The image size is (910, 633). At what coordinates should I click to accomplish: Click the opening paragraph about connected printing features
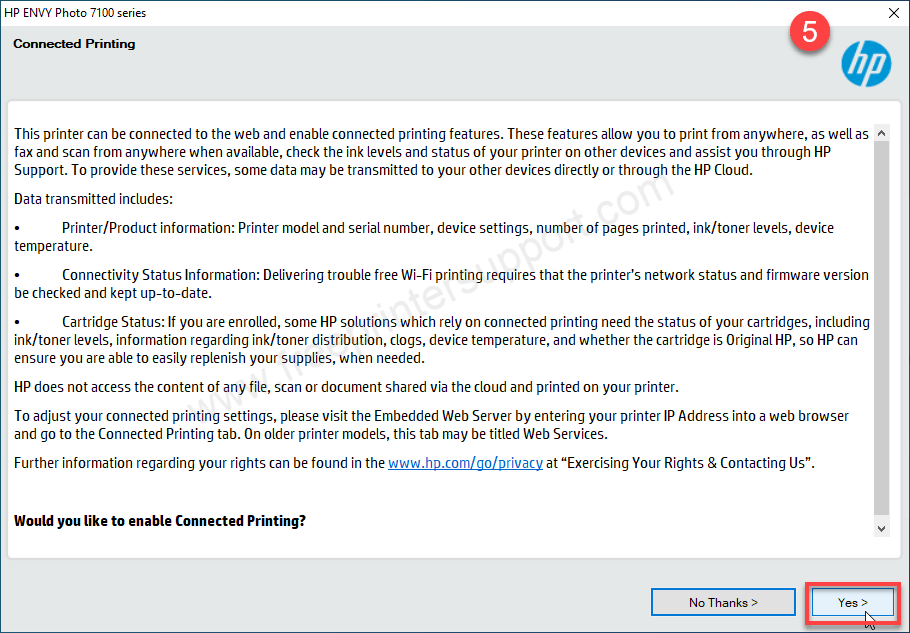click(x=440, y=151)
